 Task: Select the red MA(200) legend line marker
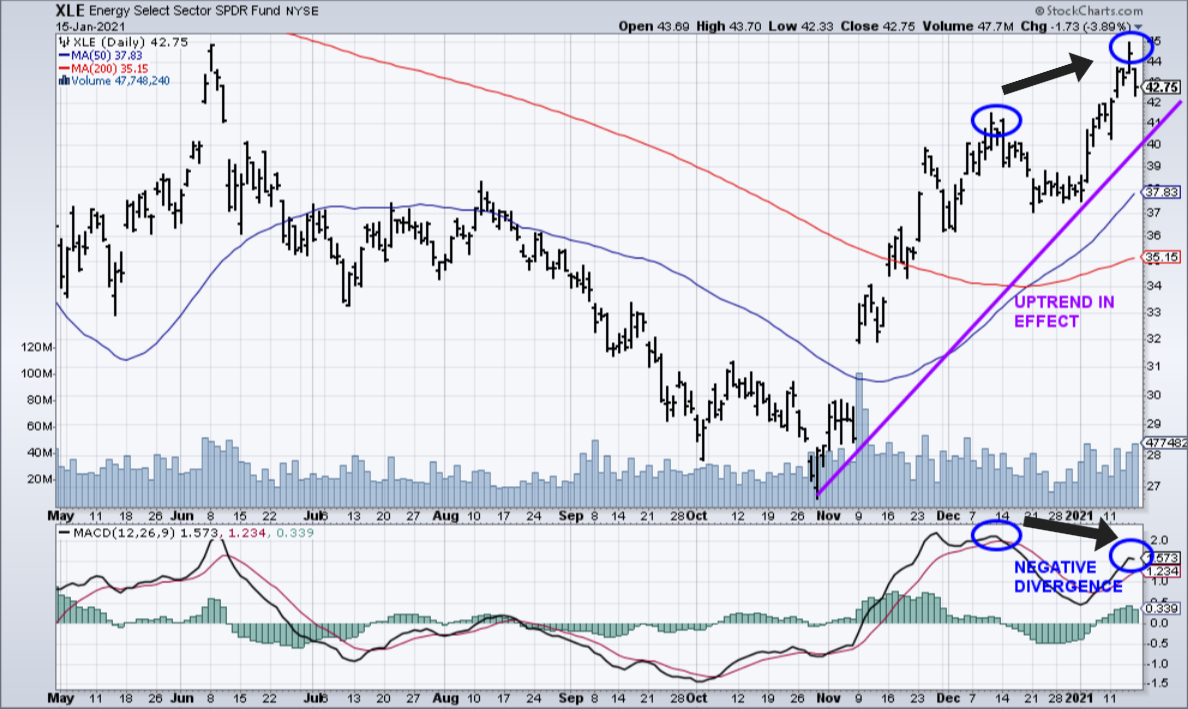pos(64,68)
